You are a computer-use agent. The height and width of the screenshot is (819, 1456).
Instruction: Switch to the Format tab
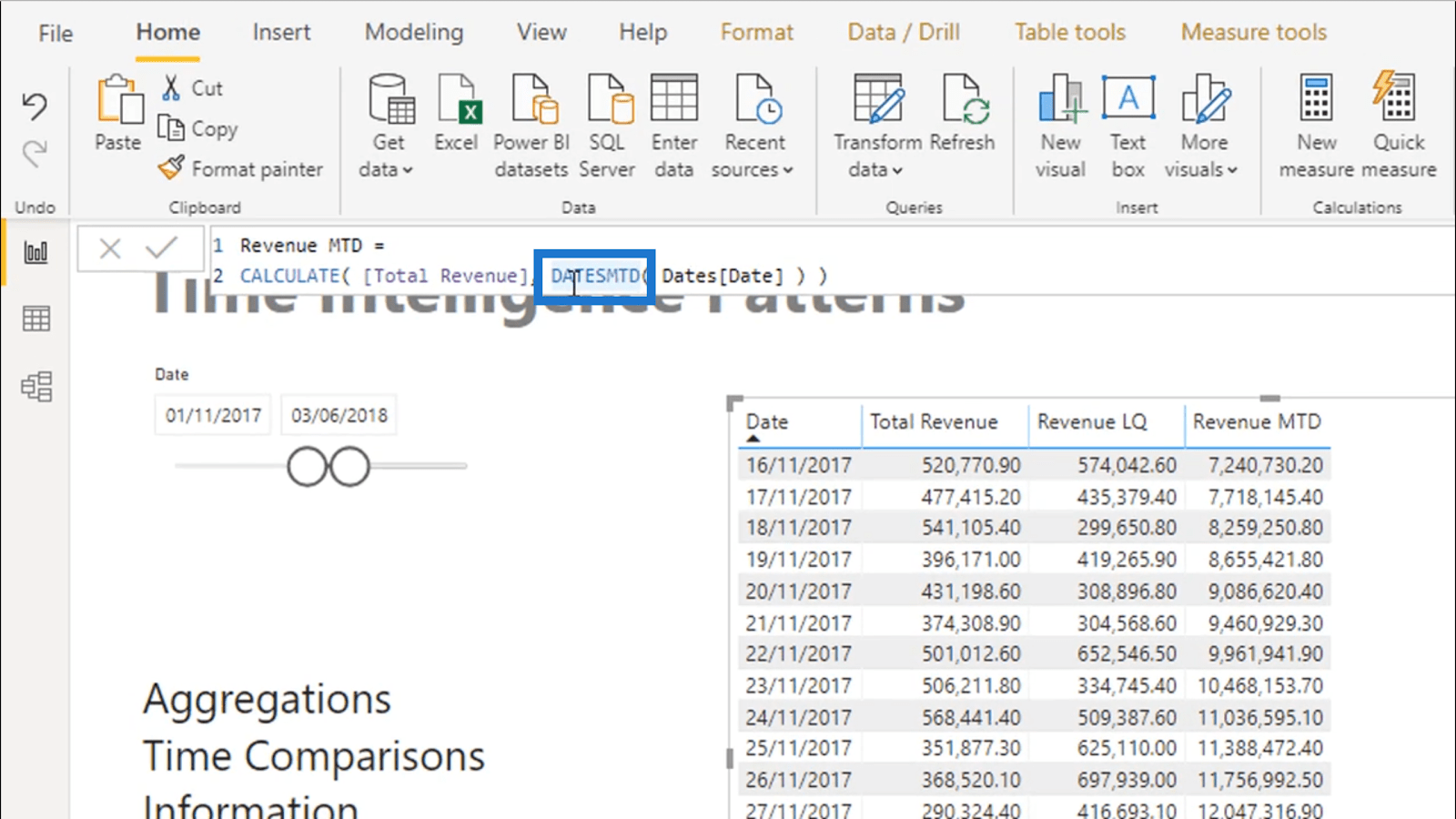(x=757, y=32)
